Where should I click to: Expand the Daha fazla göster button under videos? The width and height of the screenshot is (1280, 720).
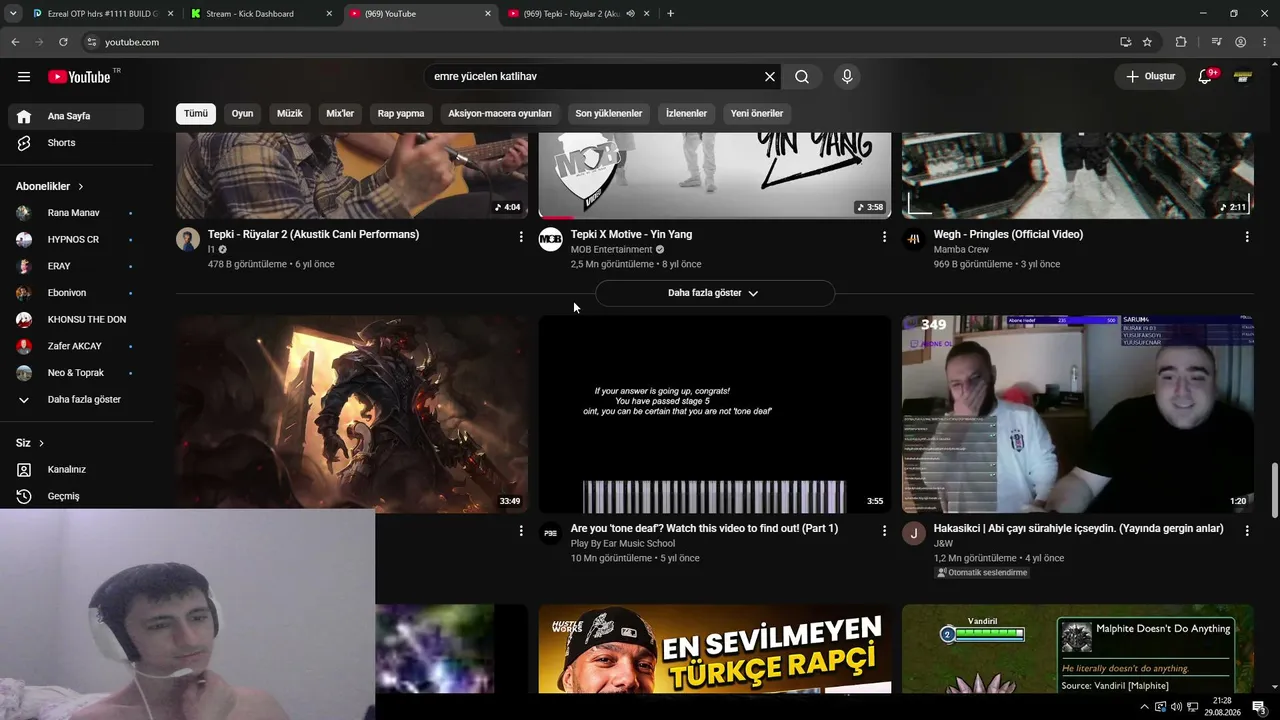pos(714,293)
